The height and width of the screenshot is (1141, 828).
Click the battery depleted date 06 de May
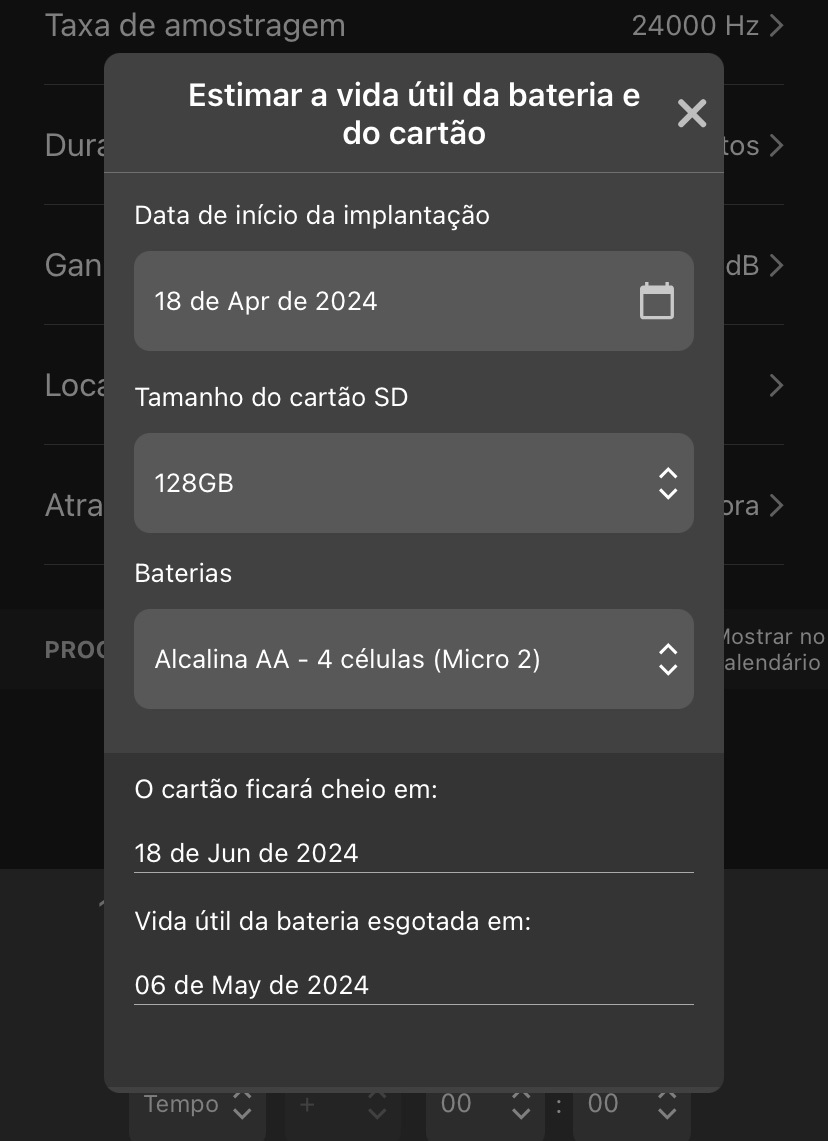(252, 985)
